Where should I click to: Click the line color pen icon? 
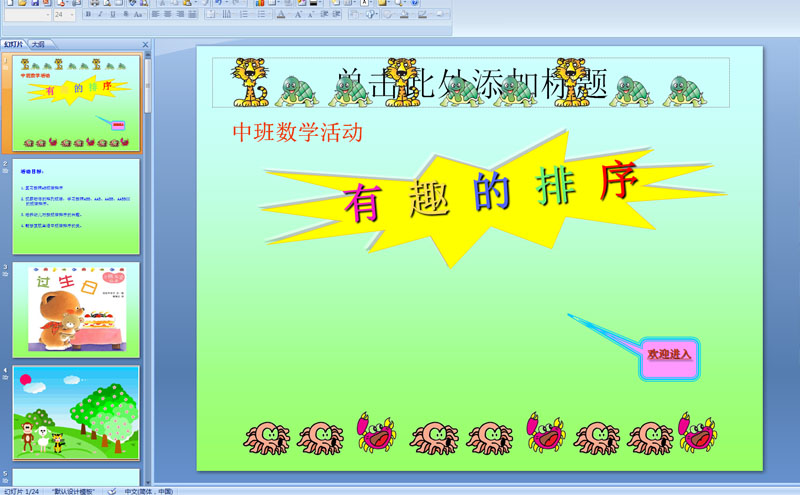[x=422, y=14]
